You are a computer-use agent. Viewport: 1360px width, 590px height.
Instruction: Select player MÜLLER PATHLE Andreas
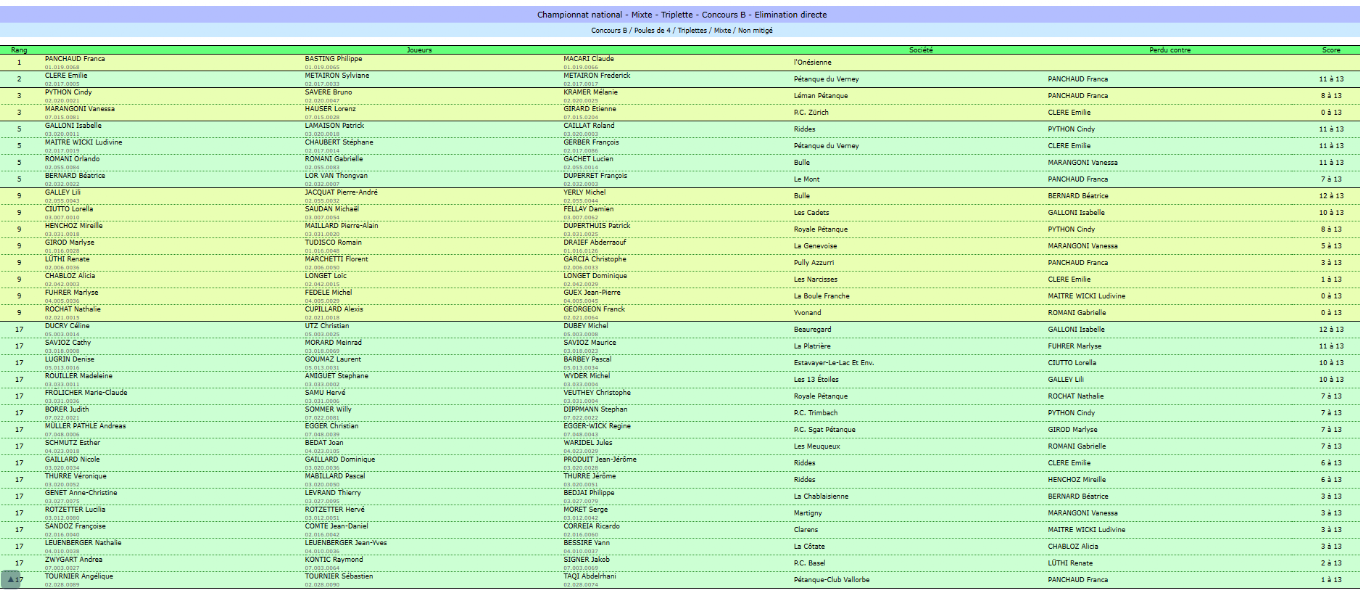pyautogui.click(x=85, y=426)
